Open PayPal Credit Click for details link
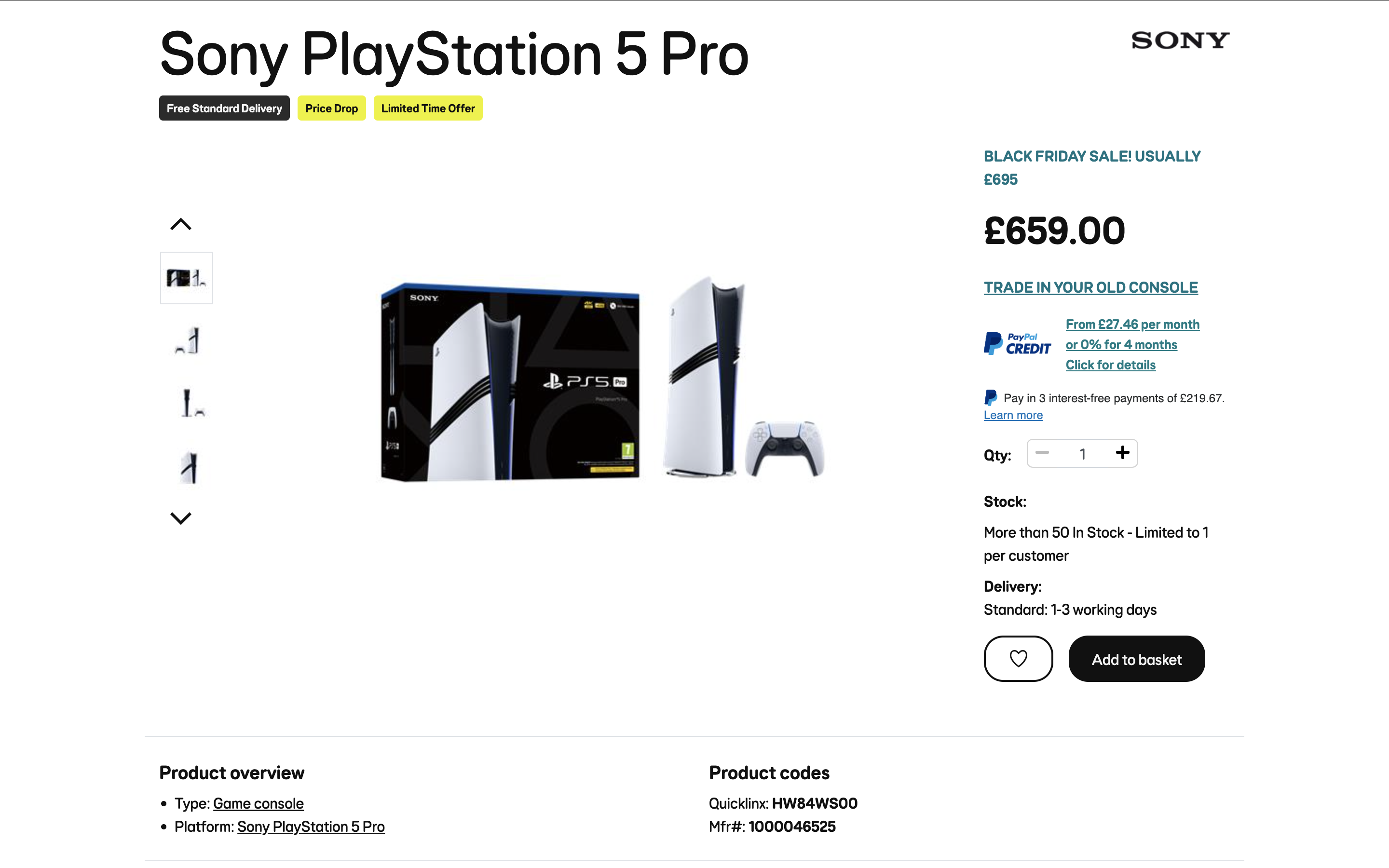1389x868 pixels. pos(1110,365)
